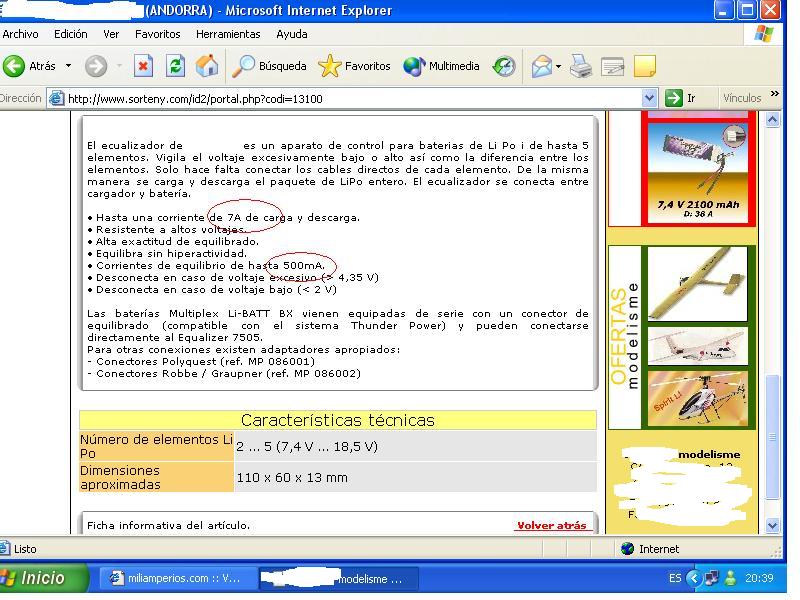Click the green Ir go button
Screen dimensions: 800x600
(681, 98)
